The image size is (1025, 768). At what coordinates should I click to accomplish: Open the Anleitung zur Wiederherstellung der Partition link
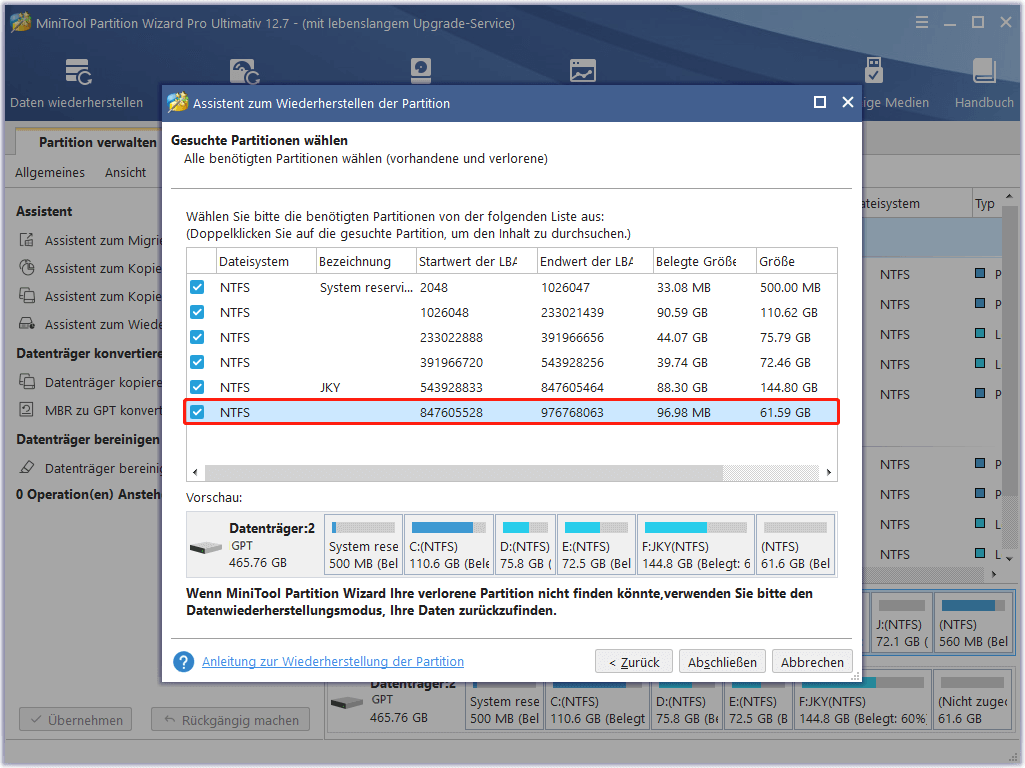pyautogui.click(x=333, y=662)
